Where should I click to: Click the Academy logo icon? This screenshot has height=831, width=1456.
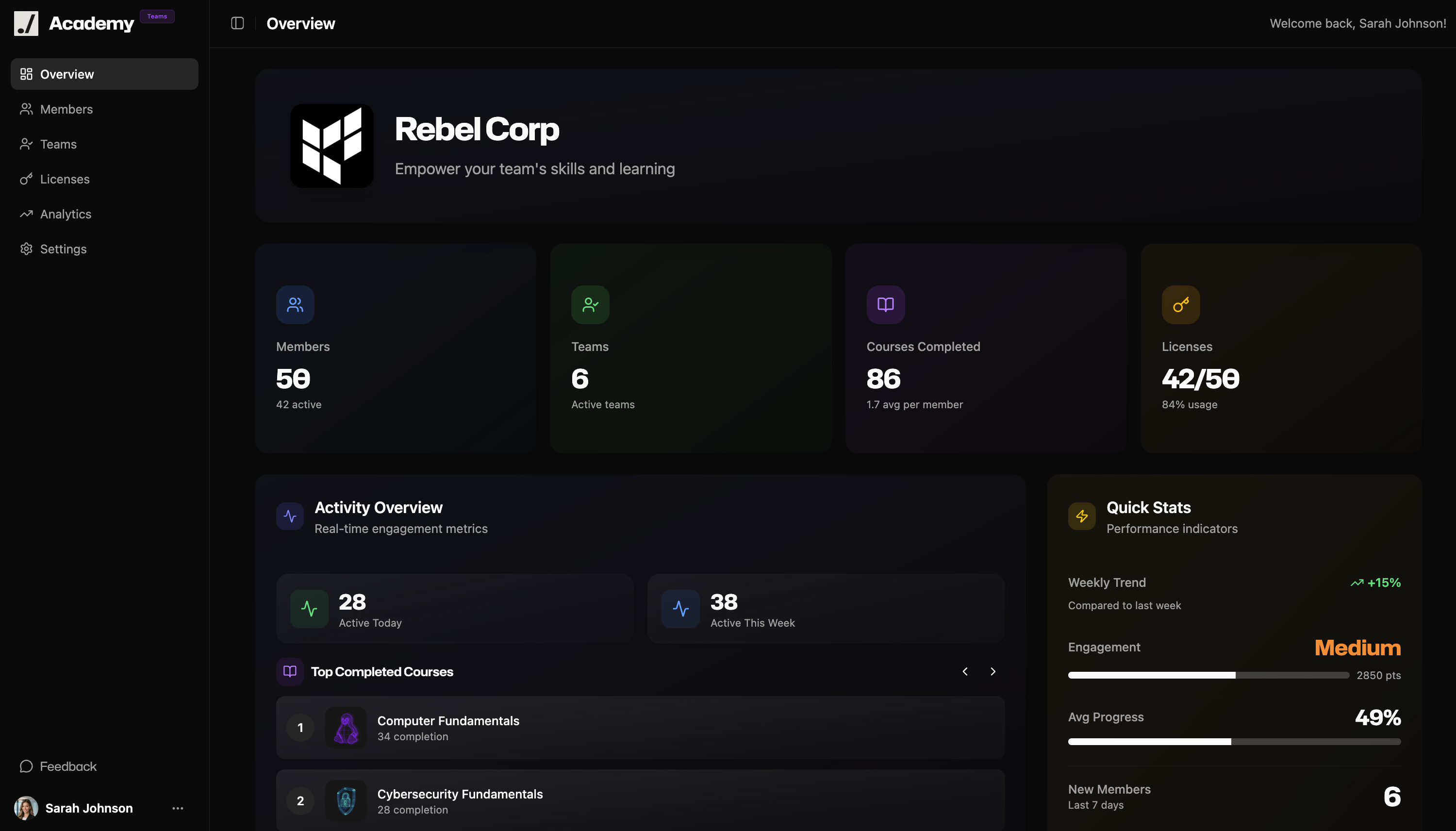click(26, 23)
